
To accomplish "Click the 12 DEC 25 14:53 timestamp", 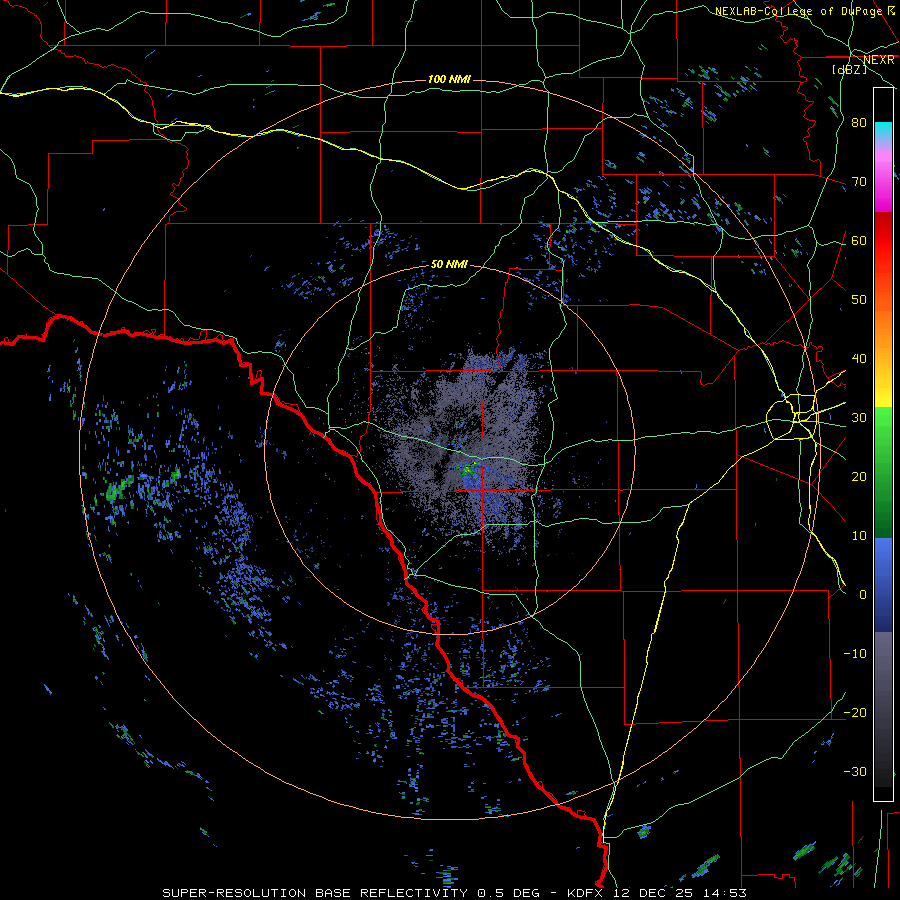I will 680,893.
